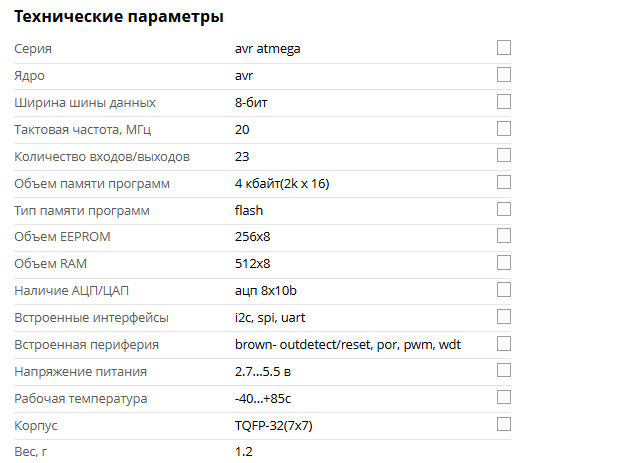
Task: Tick the Ядро avr checkbox
Action: [x=504, y=75]
